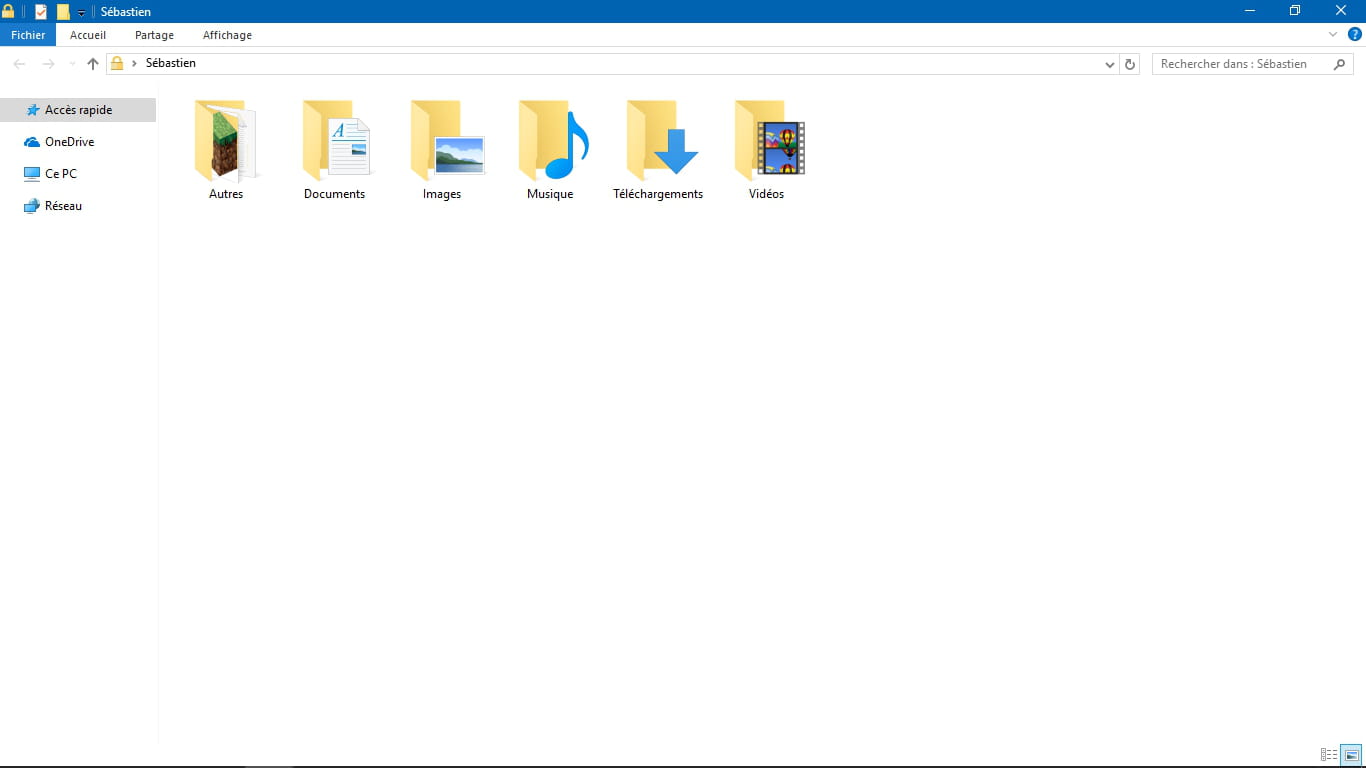Click the New Folder icon in title bar
Image resolution: width=1366 pixels, height=768 pixels.
(63, 12)
